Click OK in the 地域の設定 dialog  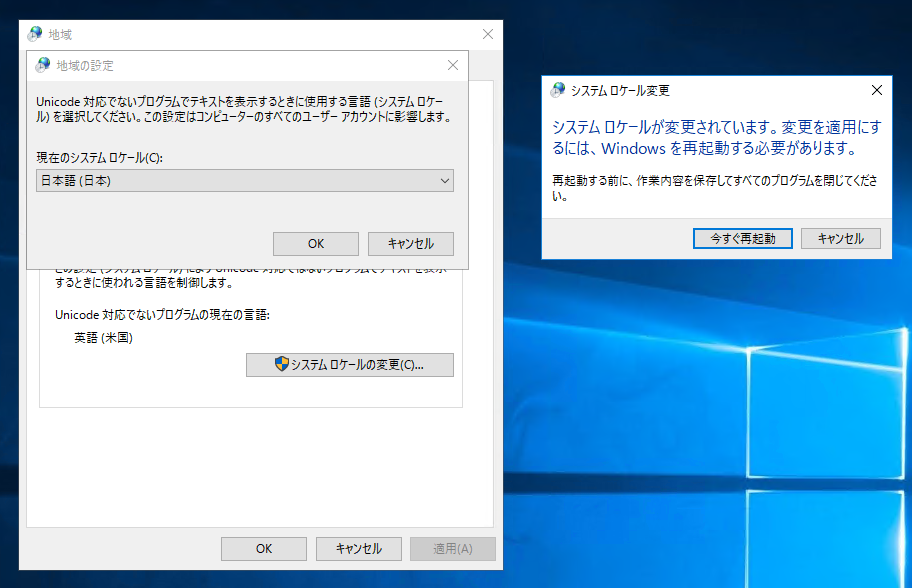point(316,244)
